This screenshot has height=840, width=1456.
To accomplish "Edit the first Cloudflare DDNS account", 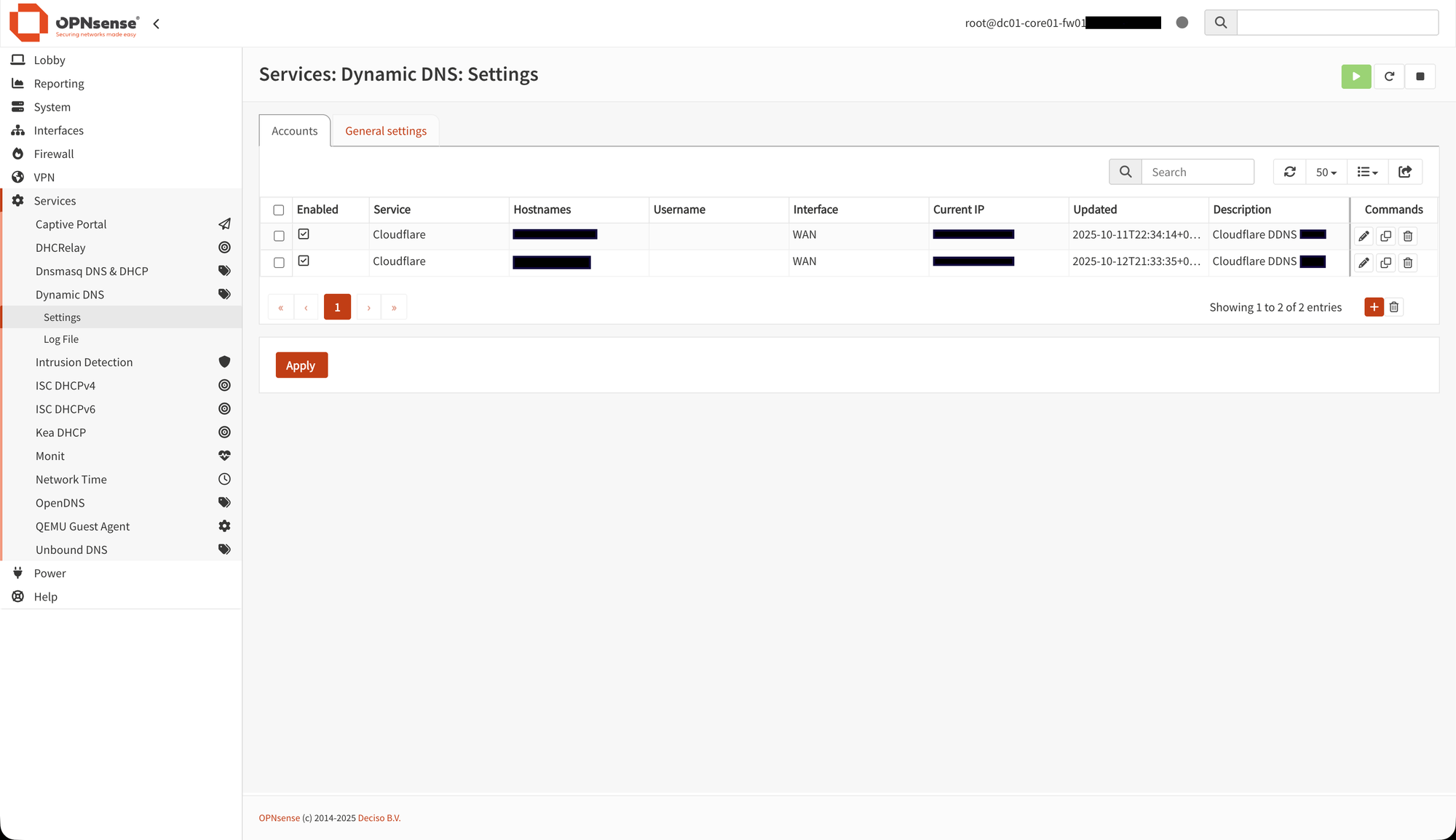I will 1363,235.
